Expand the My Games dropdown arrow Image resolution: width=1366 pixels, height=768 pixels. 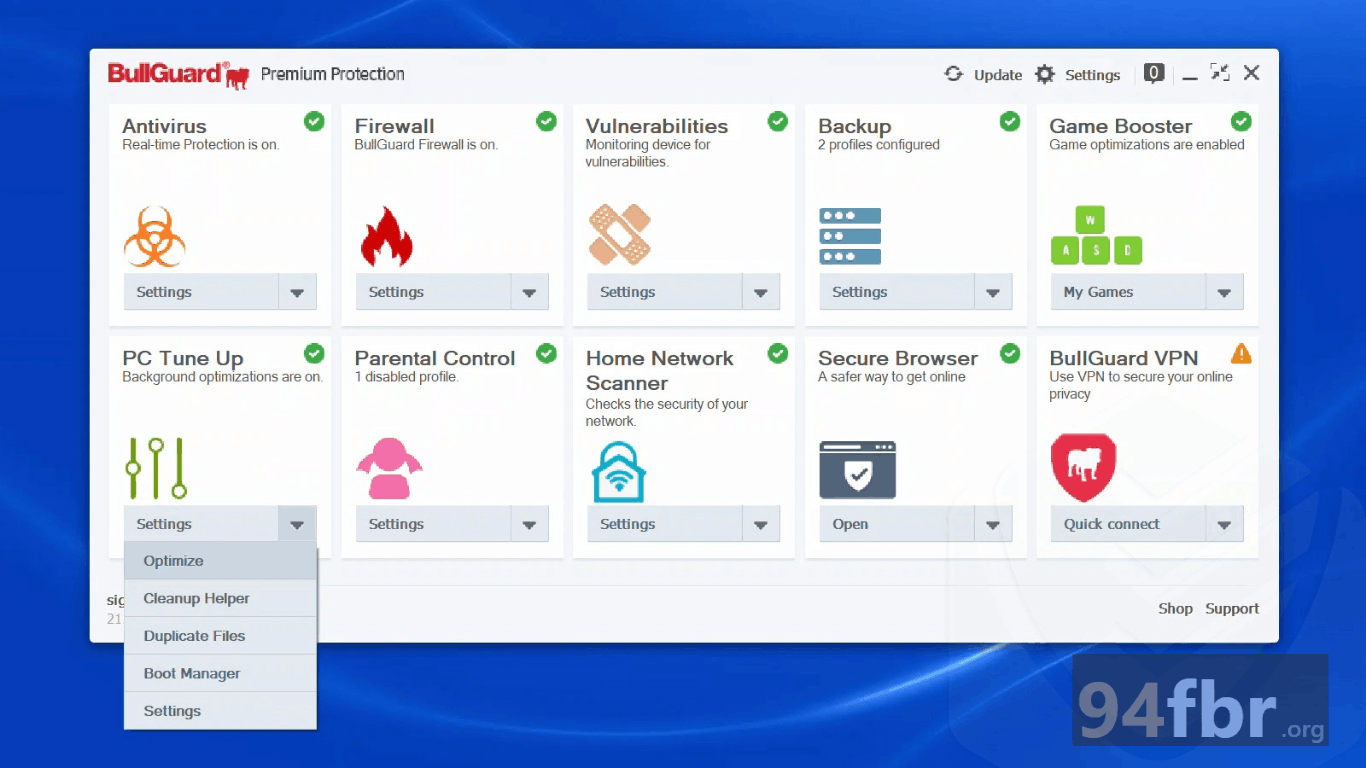pyautogui.click(x=1224, y=292)
